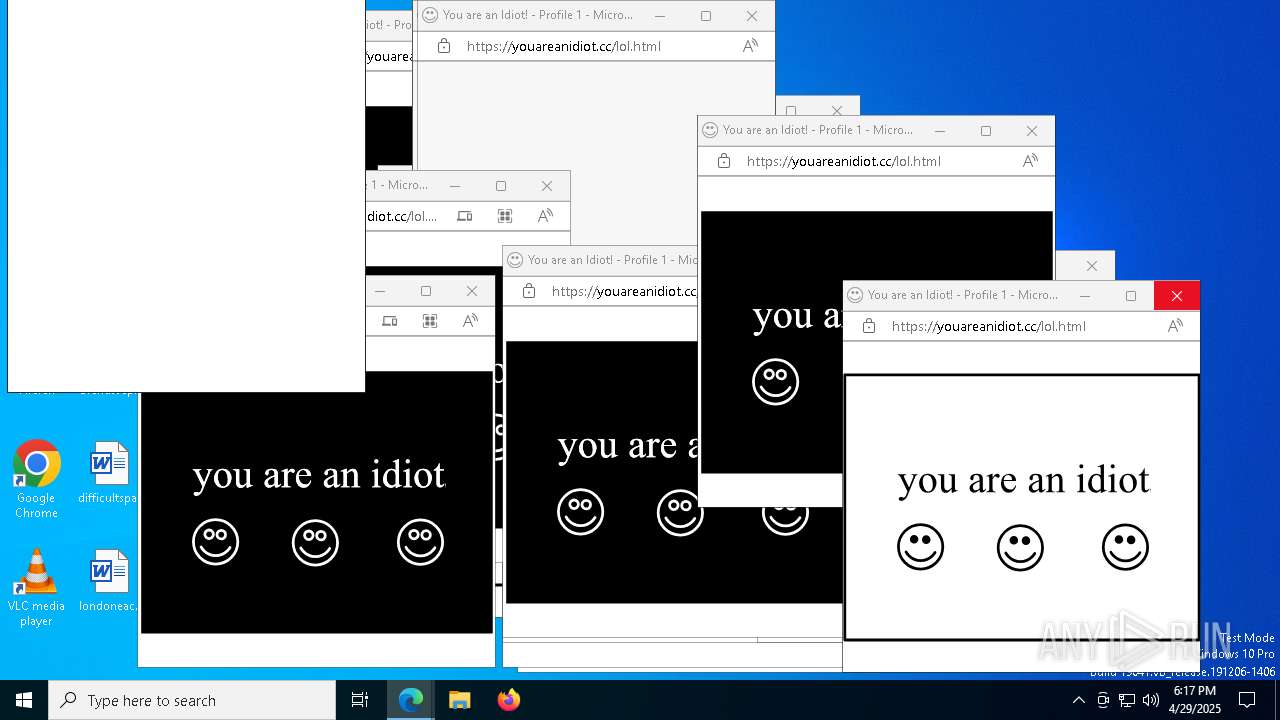Click QR code icon in "1 - Micro..." window

pos(505,216)
